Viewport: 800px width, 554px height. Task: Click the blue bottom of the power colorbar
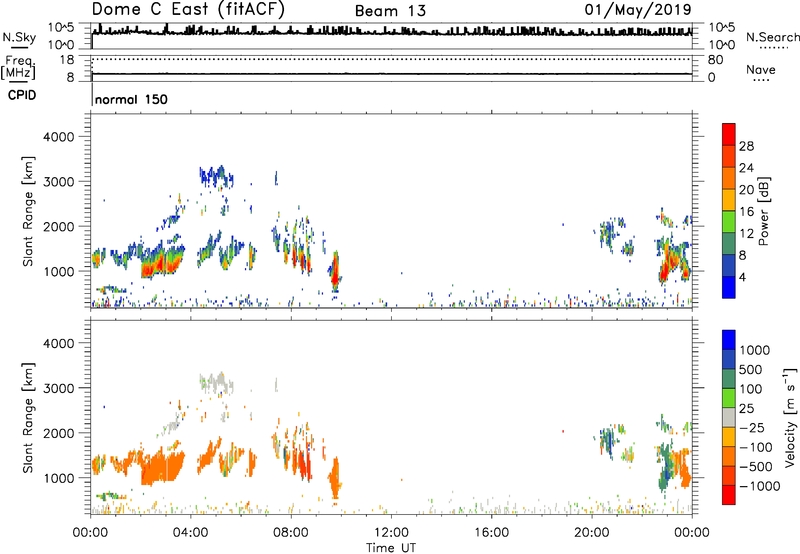point(729,287)
